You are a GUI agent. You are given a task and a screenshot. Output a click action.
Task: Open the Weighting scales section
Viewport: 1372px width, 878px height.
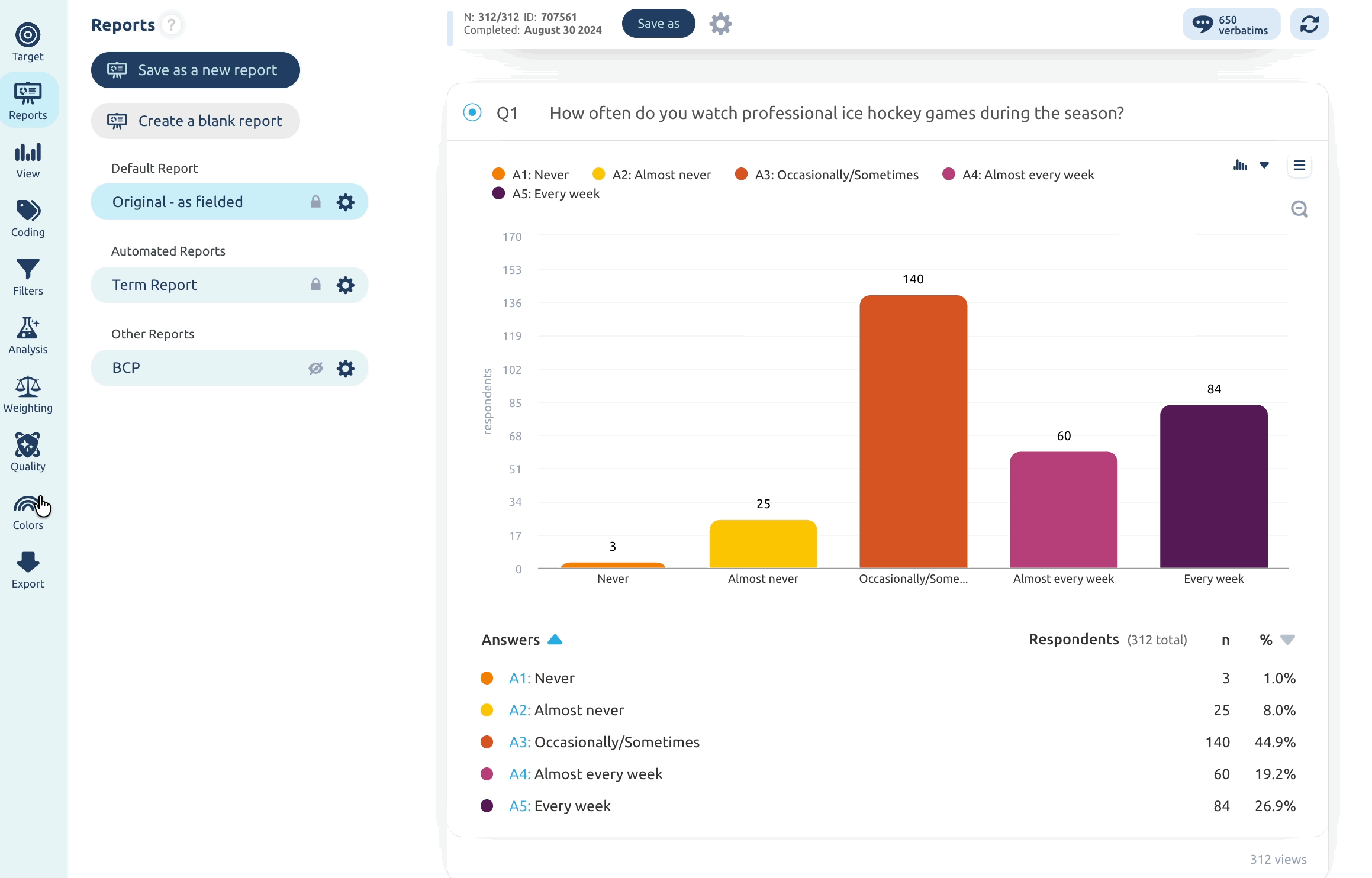click(x=28, y=394)
